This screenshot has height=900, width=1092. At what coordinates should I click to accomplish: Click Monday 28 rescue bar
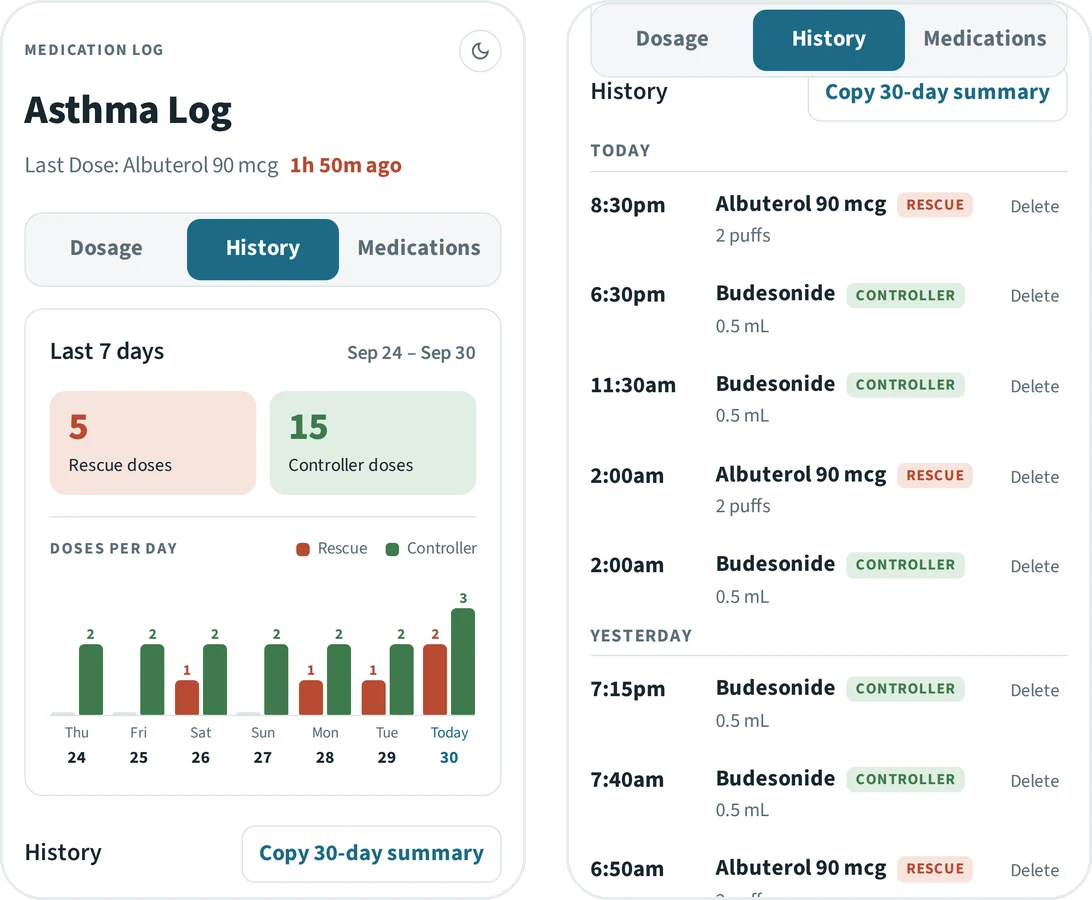tap(311, 697)
